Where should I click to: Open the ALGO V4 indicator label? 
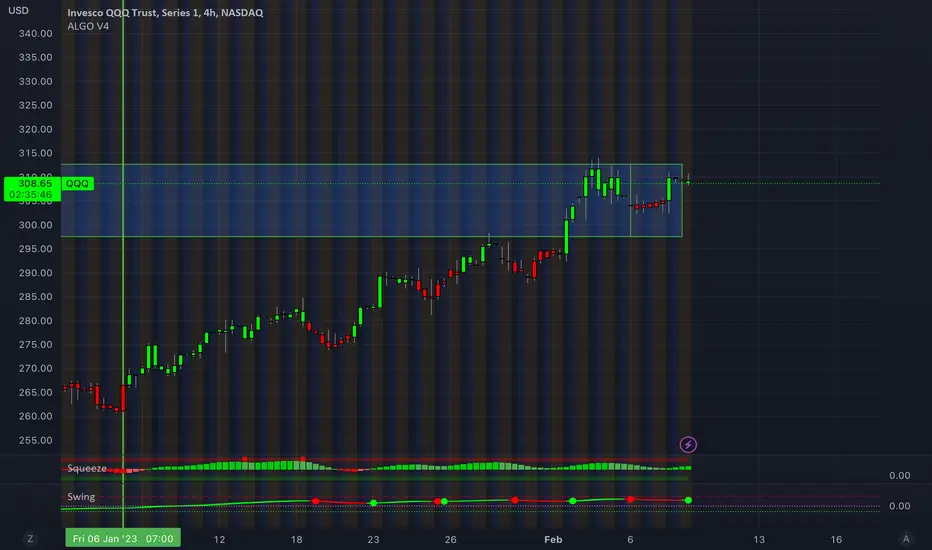tap(88, 26)
